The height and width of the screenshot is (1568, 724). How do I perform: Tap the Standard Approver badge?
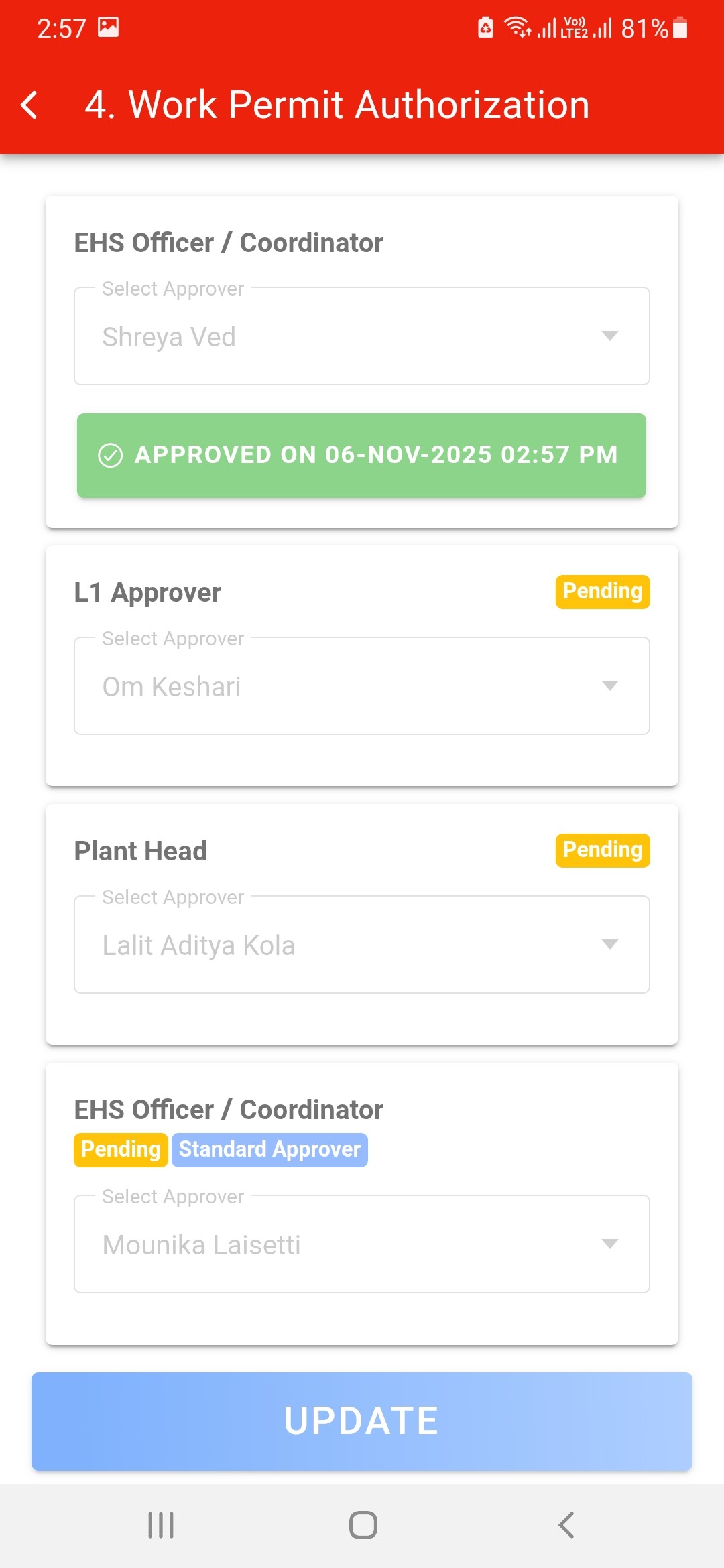[x=269, y=1150]
